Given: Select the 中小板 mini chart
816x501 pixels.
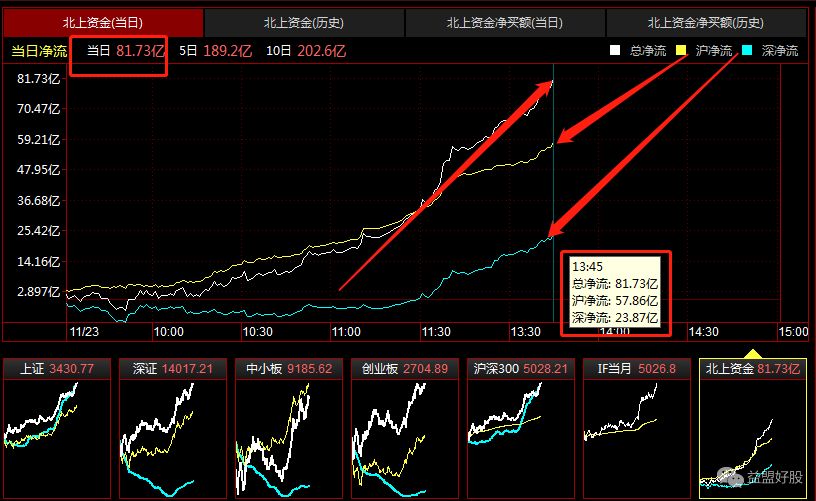Looking at the screenshot, I should coord(290,428).
